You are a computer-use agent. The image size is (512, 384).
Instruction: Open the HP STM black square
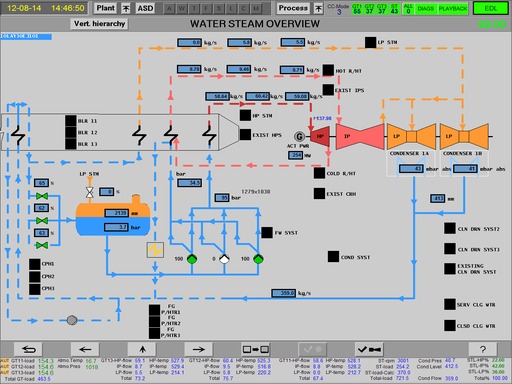[x=245, y=115]
